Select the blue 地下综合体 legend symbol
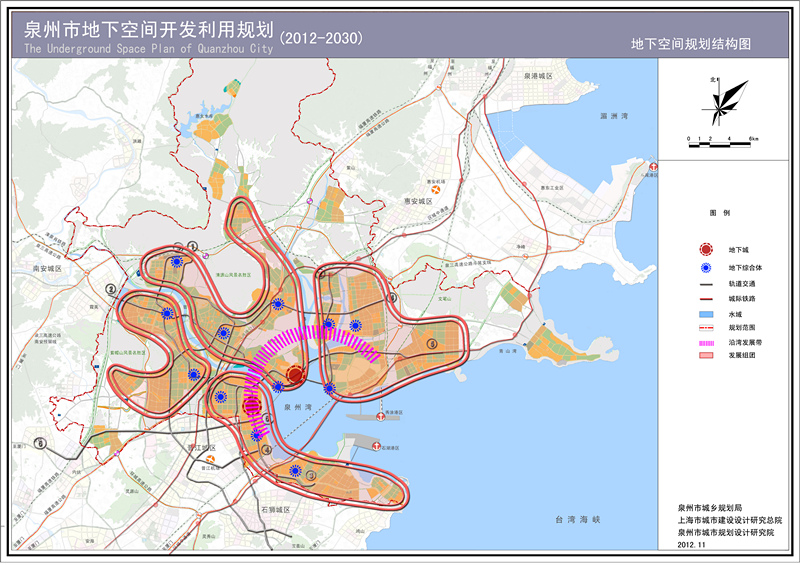The height and width of the screenshot is (565, 800). click(705, 266)
